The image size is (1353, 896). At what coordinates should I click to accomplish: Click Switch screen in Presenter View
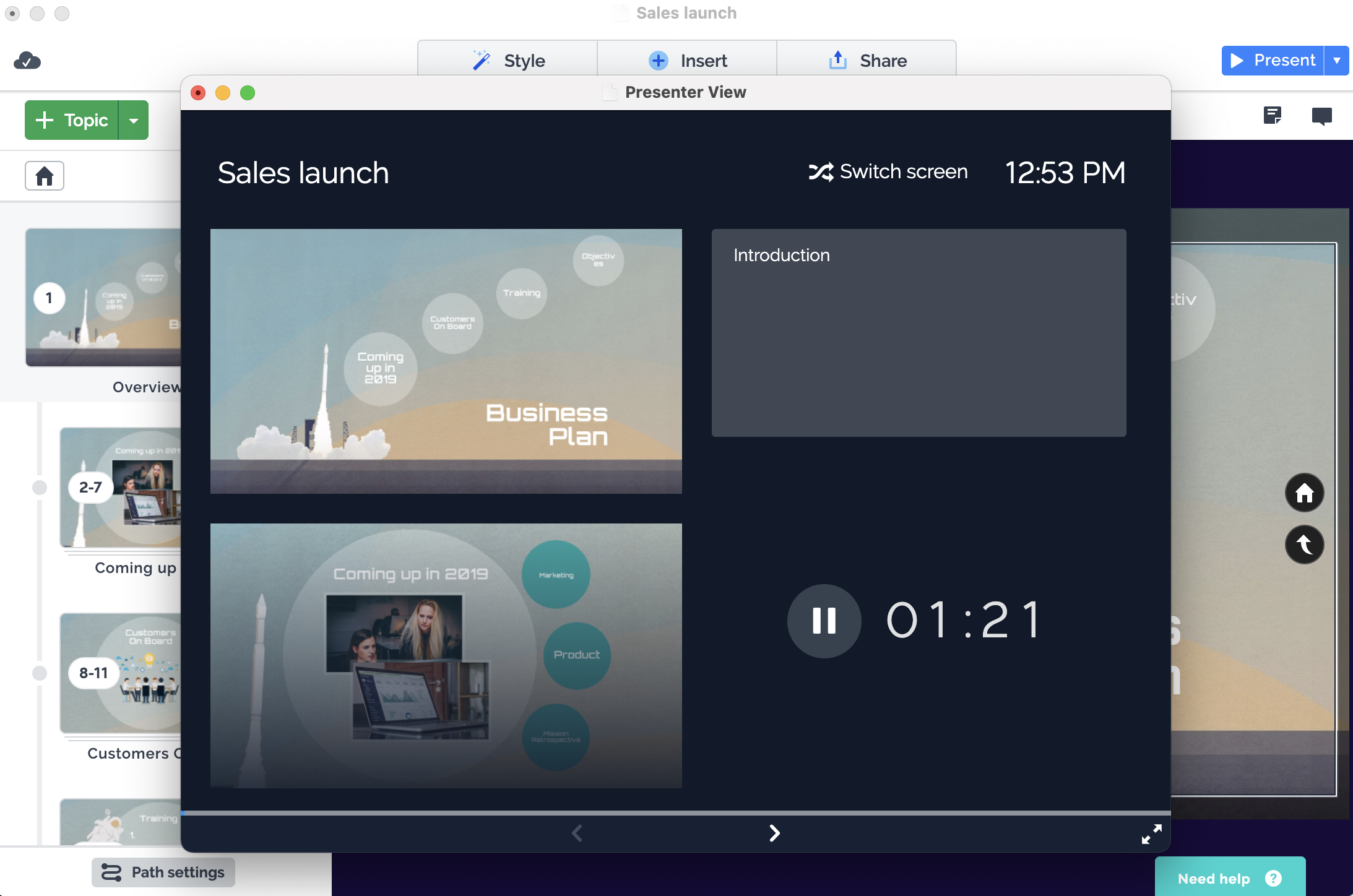[x=888, y=171]
